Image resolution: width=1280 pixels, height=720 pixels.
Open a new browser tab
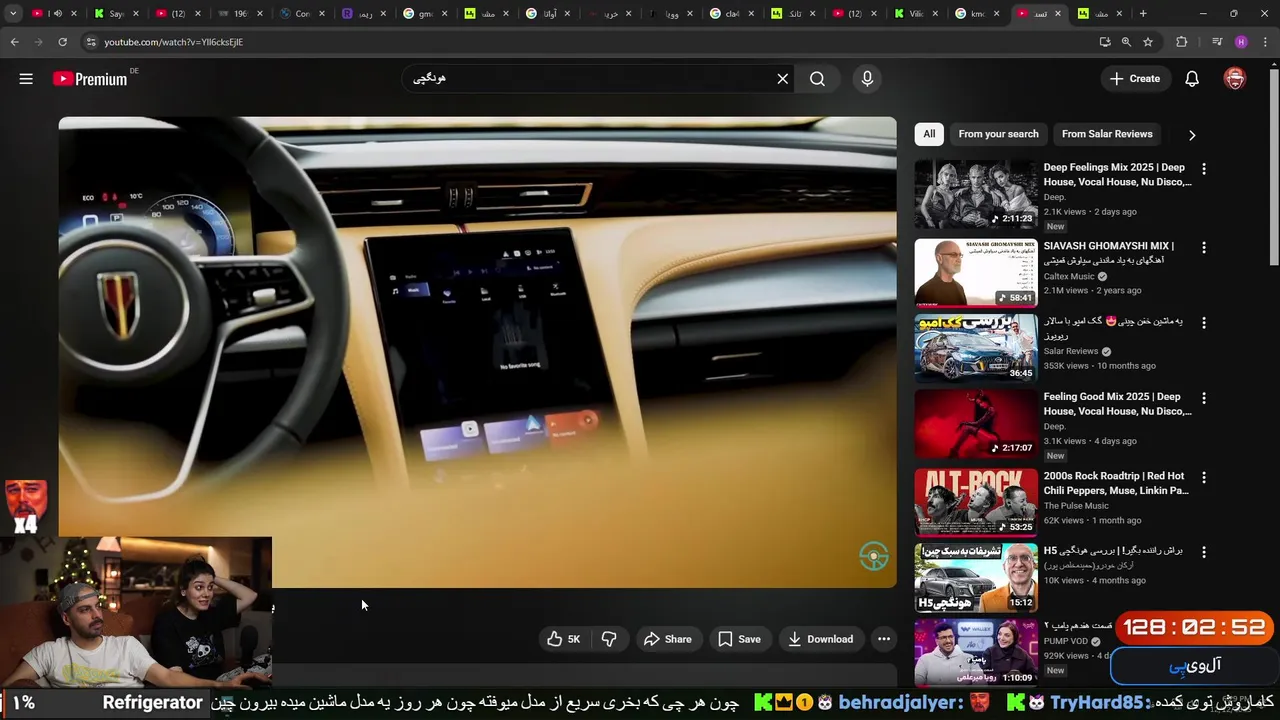[1143, 14]
